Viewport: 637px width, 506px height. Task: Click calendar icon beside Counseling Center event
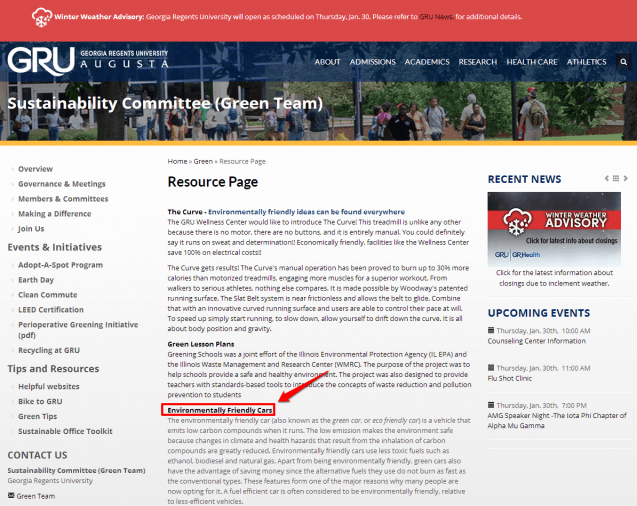(x=490, y=330)
